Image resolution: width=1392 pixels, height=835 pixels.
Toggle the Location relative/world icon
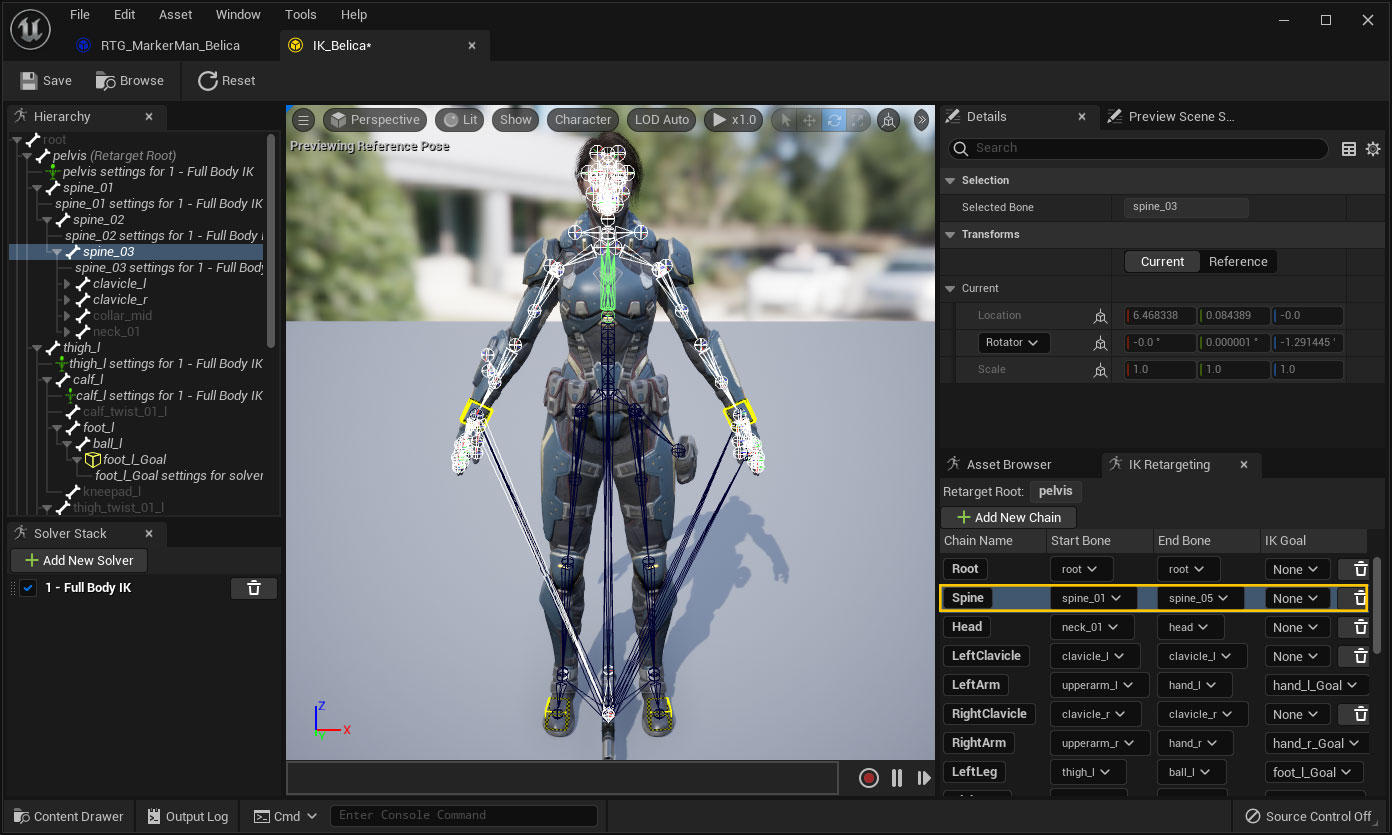click(x=1100, y=316)
